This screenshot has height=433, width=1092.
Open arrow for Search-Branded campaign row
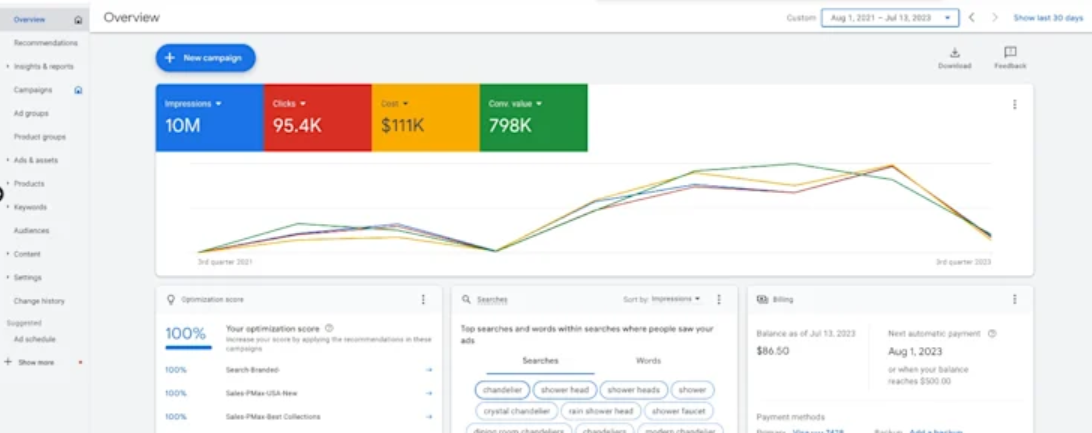pyautogui.click(x=429, y=370)
